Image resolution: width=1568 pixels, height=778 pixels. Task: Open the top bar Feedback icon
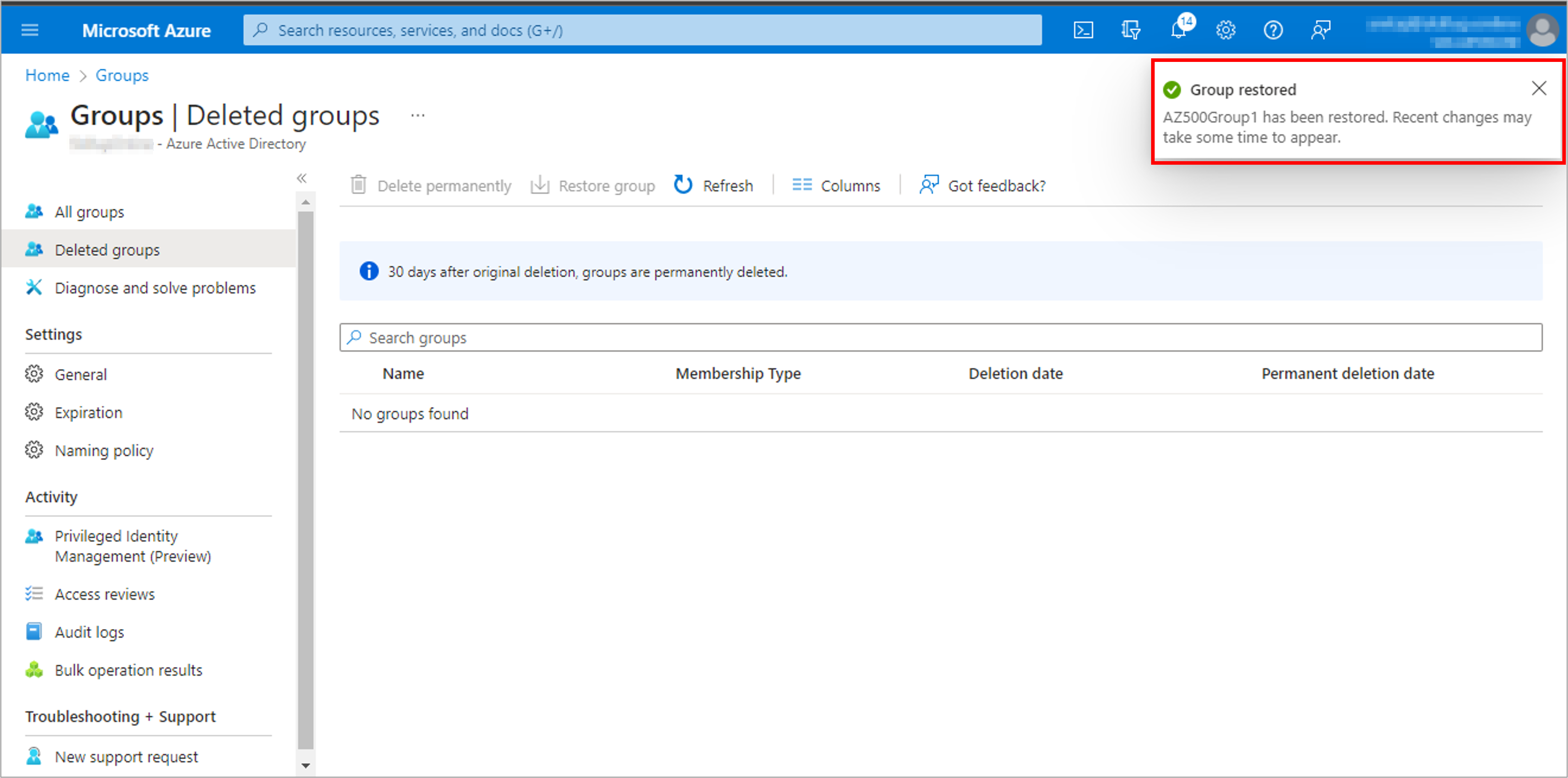[1320, 30]
